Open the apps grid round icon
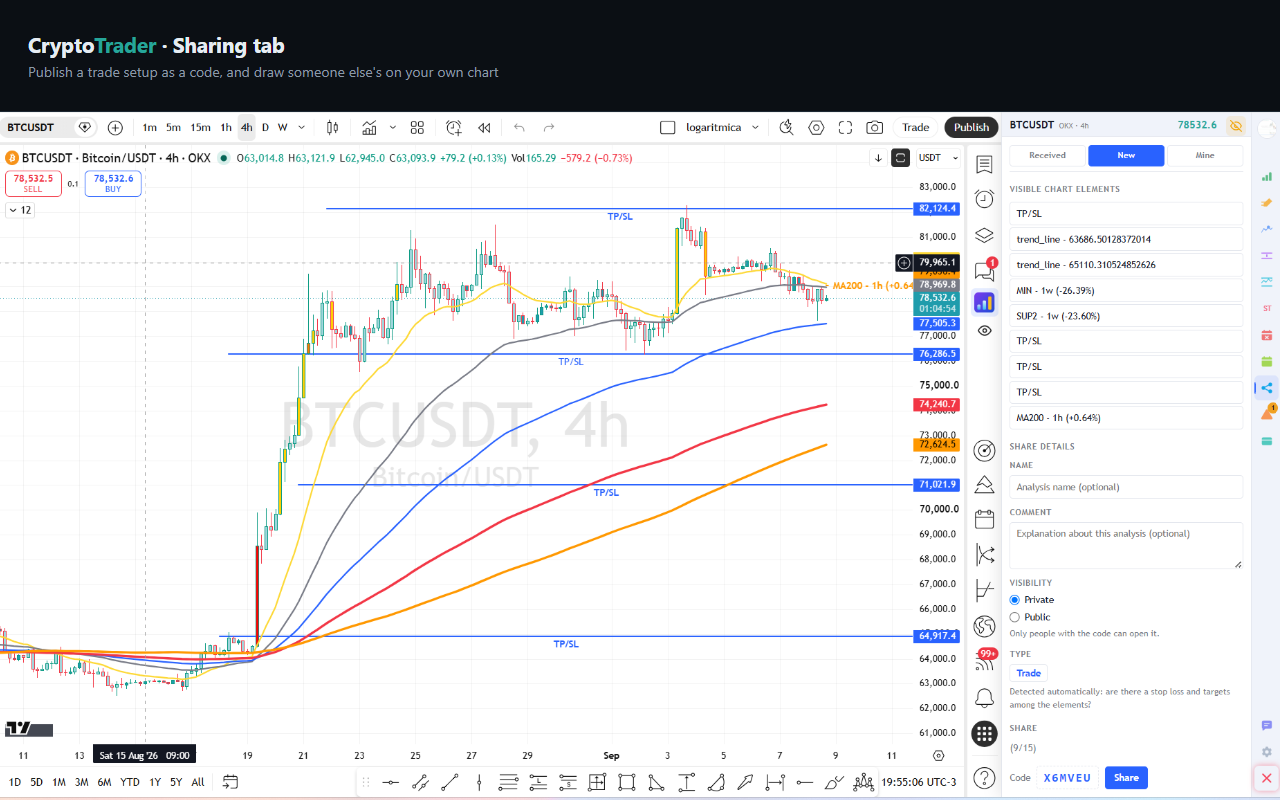Screen dimensions: 1280x800 tap(984, 734)
